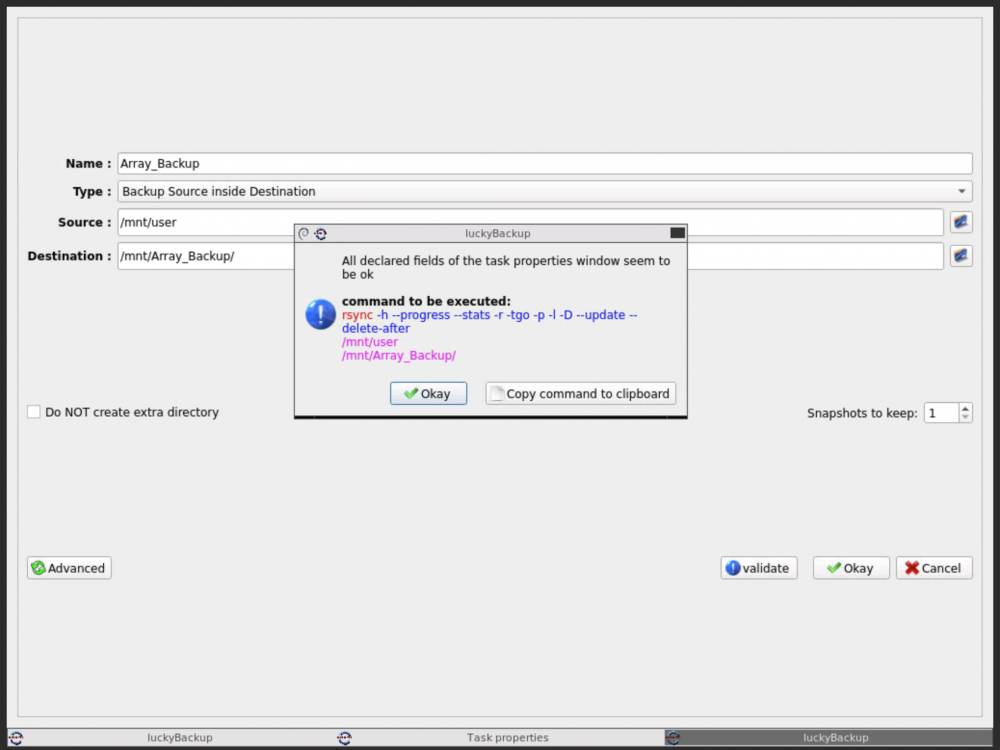Screen dimensions: 1000x750
Task: Close the luckyBackup validation dialog
Action: [x=677, y=233]
